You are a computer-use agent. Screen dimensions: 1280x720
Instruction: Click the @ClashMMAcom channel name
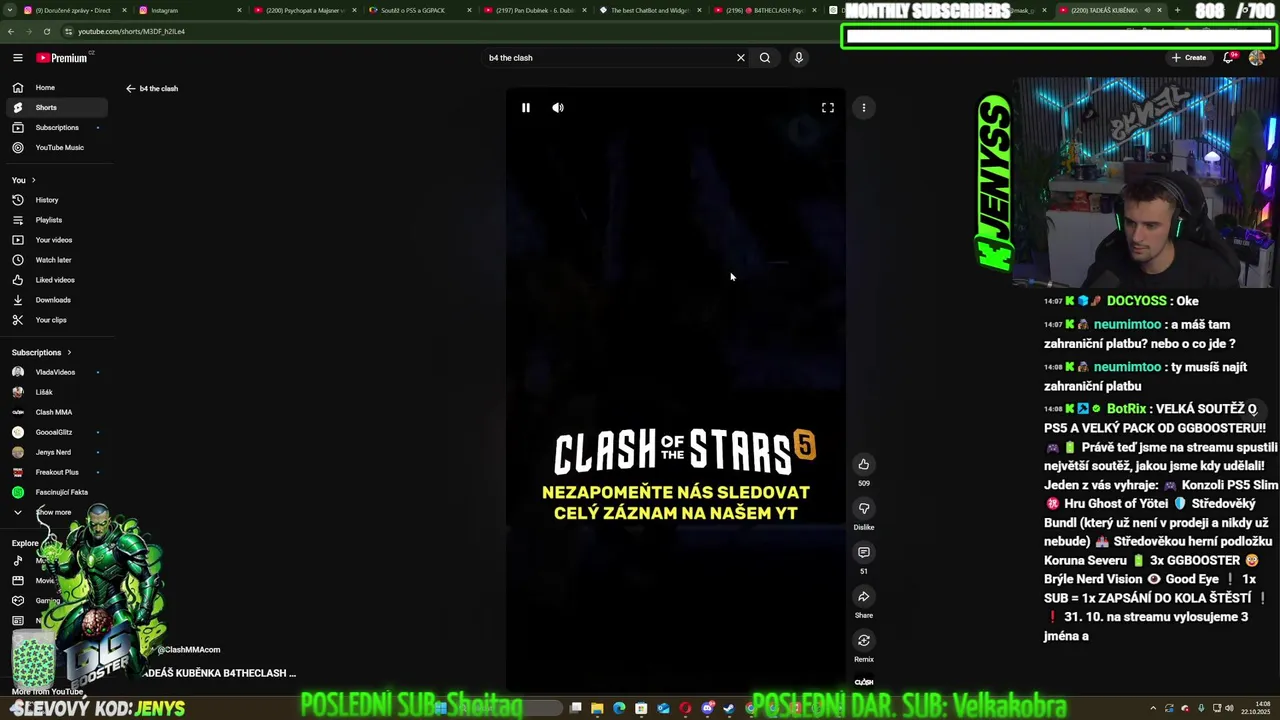pos(189,650)
